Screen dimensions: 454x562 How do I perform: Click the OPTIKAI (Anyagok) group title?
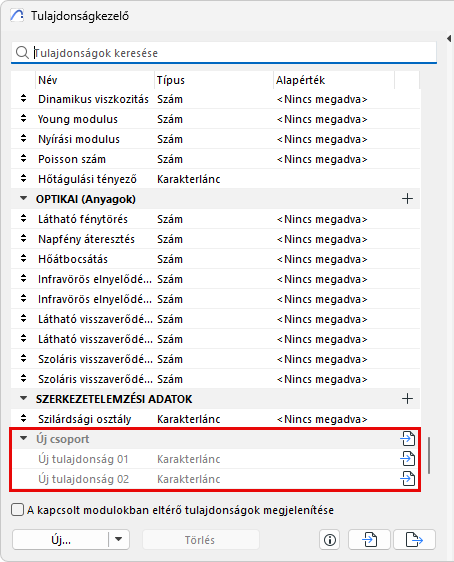(86, 199)
